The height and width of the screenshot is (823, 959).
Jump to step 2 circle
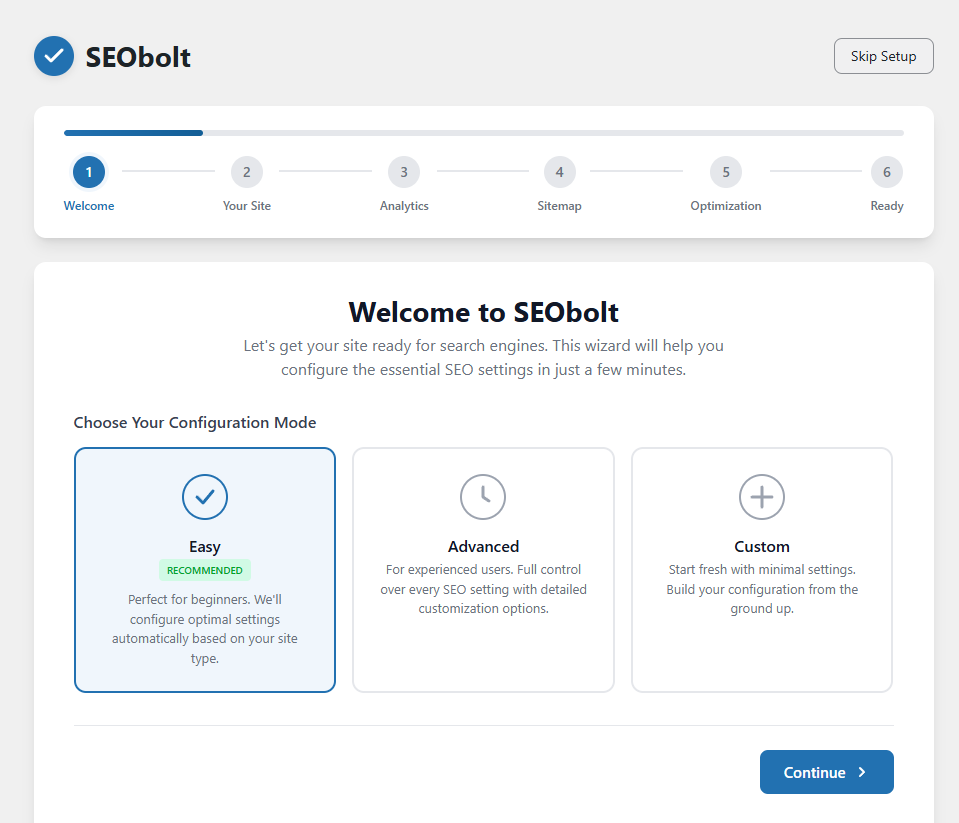[246, 172]
